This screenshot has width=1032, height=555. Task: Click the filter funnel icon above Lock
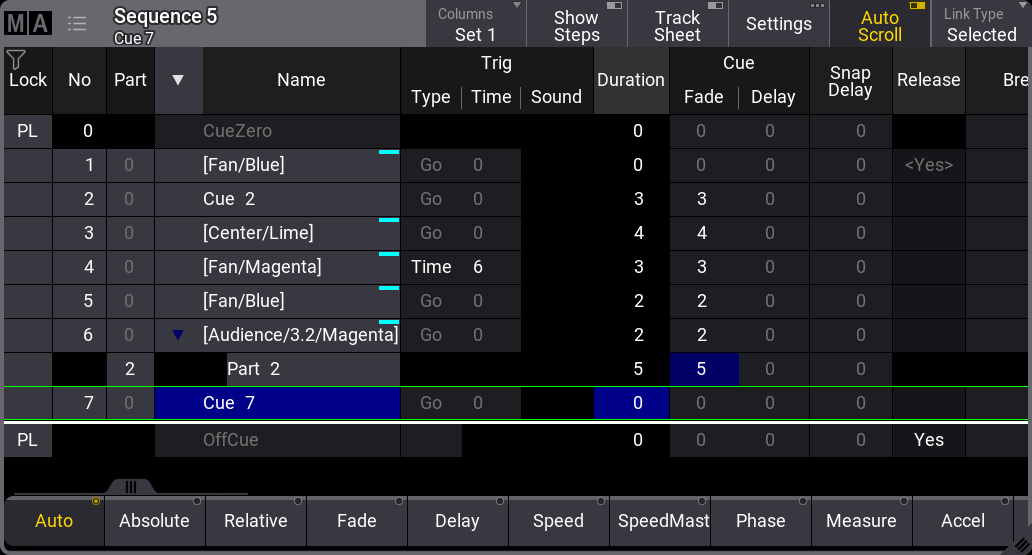pos(16,60)
